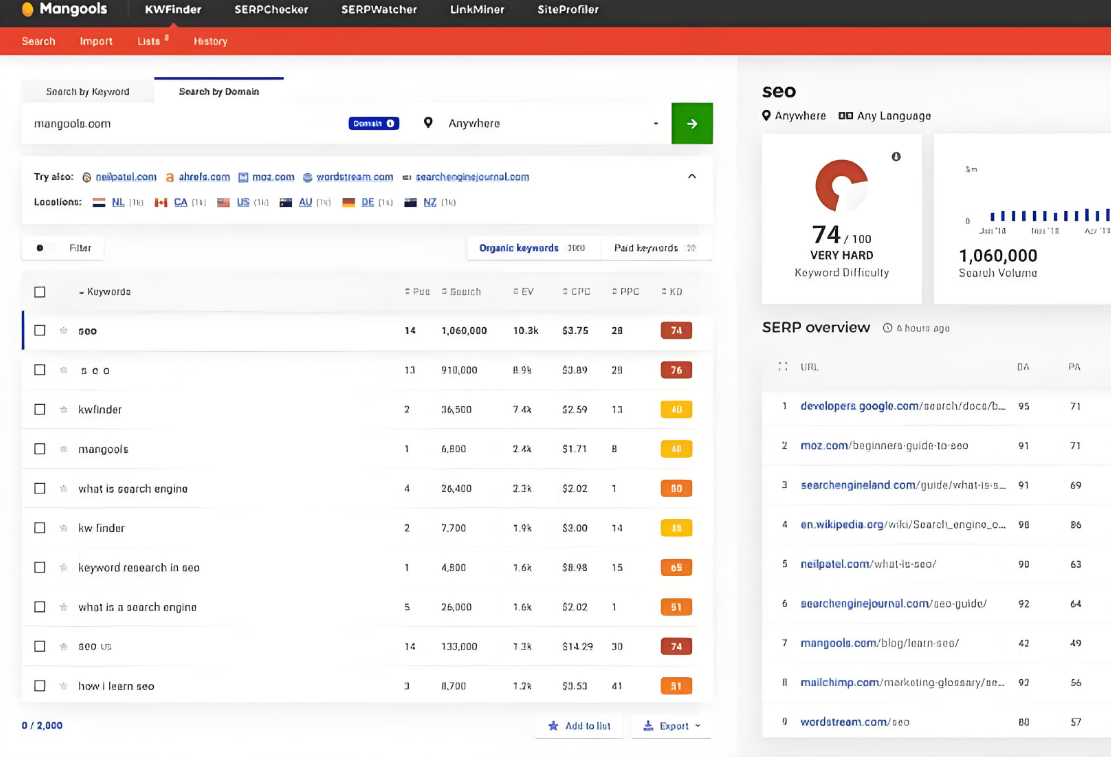Star the 'kwfinder' keyword row
Viewport: 1111px width, 757px height.
63,410
